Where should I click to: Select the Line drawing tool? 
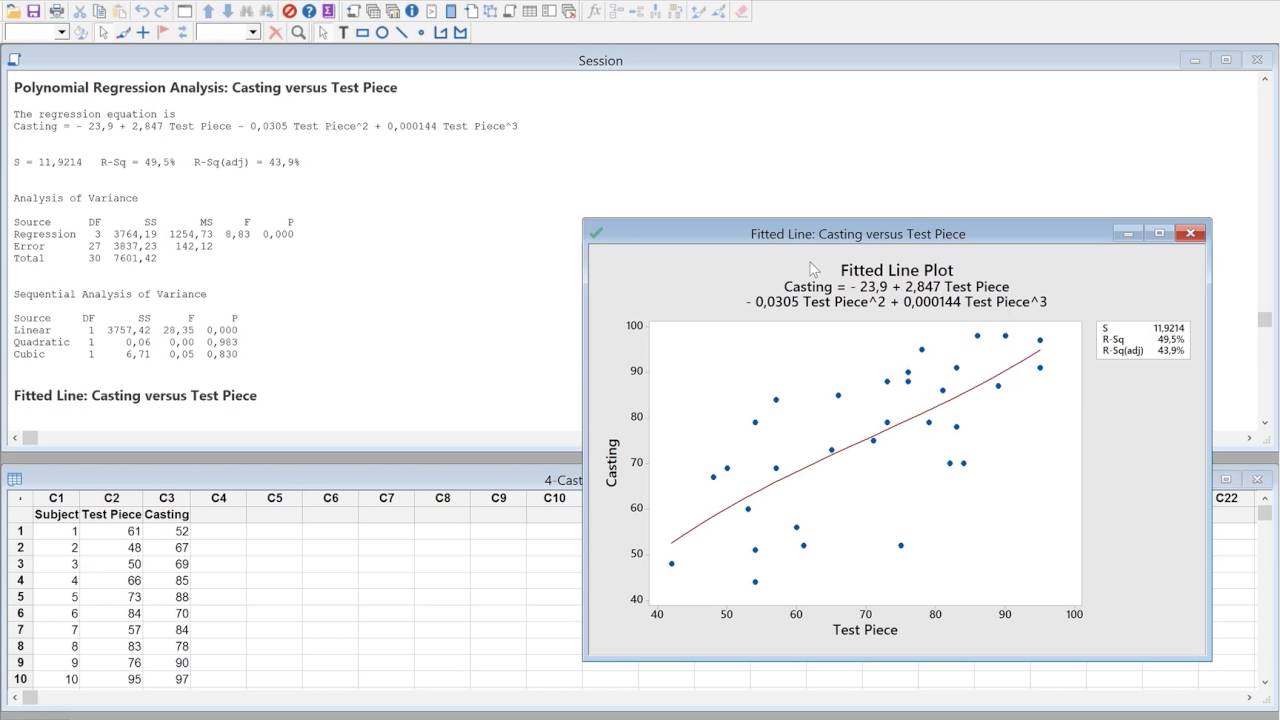click(401, 32)
